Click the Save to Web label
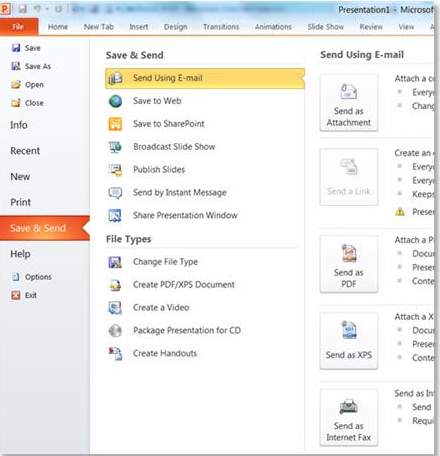Image resolution: width=440 pixels, height=456 pixels. tap(157, 101)
